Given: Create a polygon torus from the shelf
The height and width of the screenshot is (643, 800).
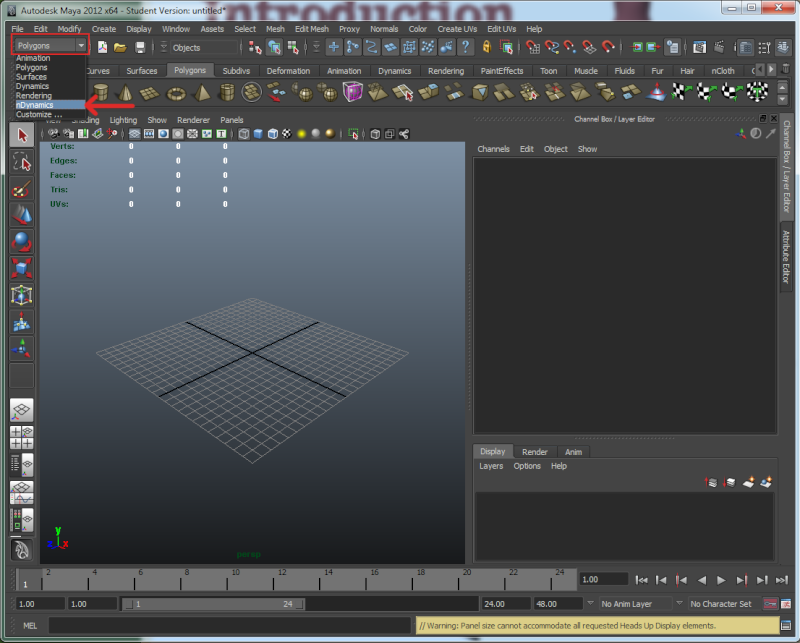Looking at the screenshot, I should (x=176, y=93).
